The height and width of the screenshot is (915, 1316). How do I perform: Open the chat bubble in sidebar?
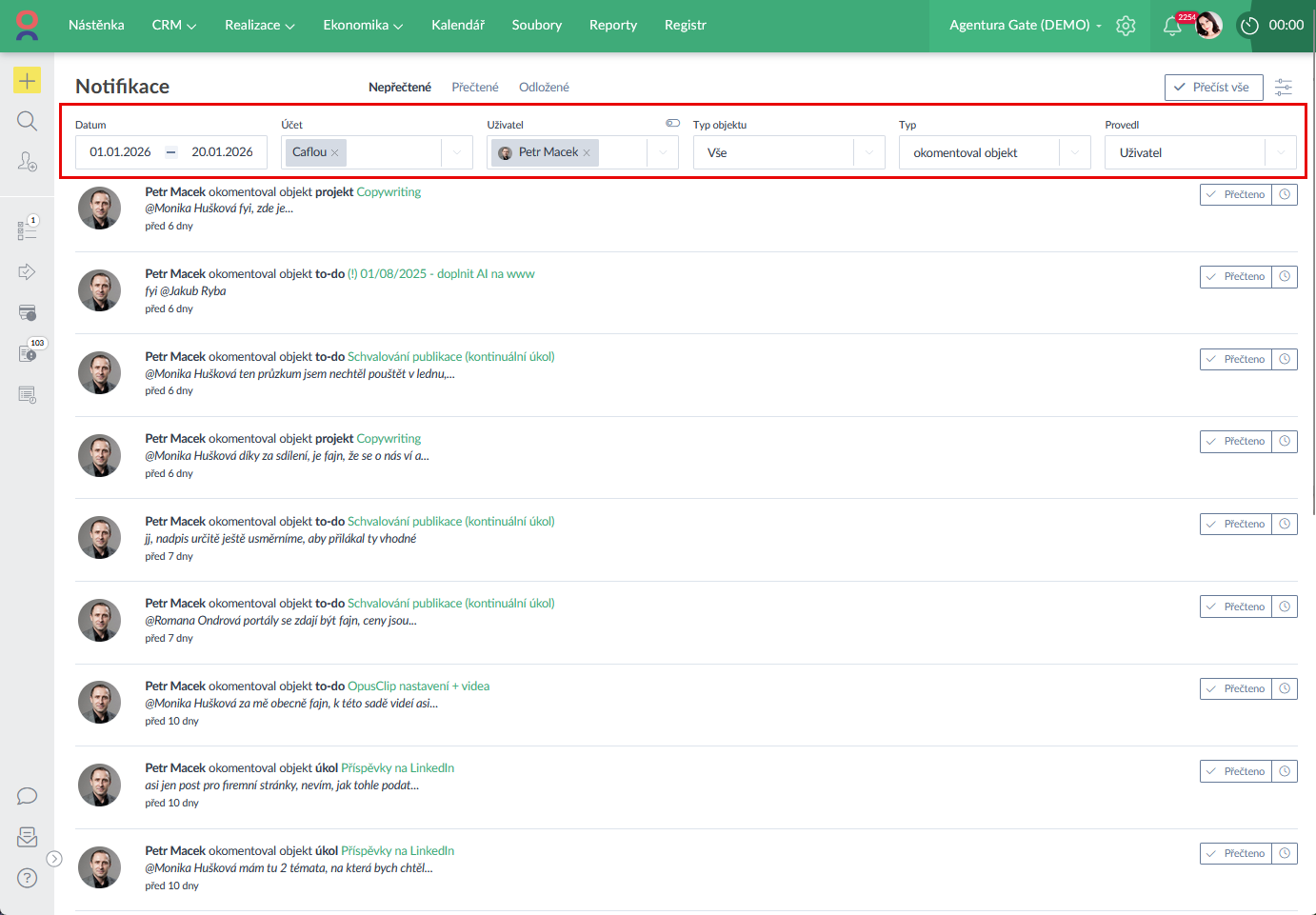point(27,796)
